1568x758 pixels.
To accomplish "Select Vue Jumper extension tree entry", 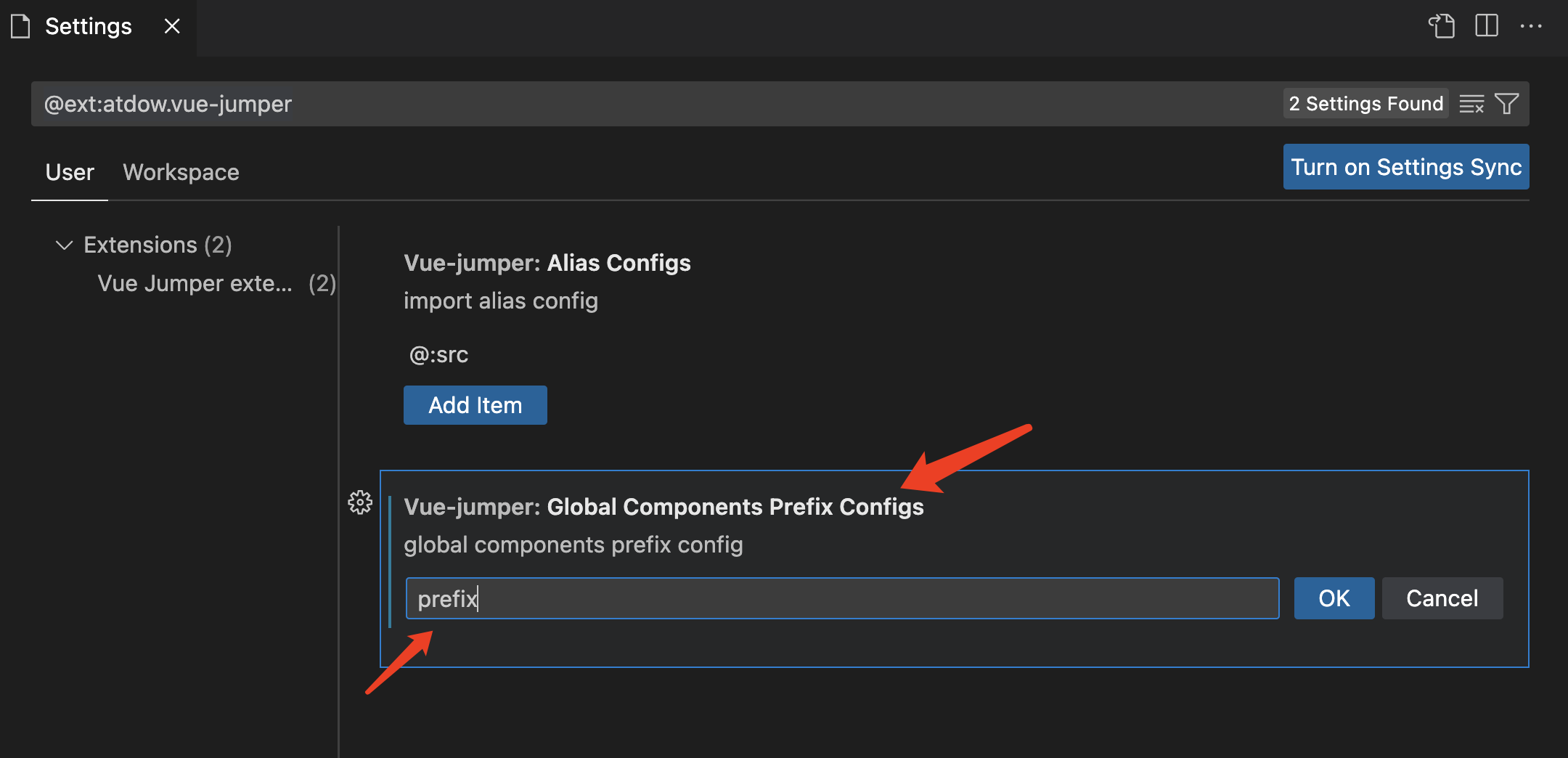I will [216, 283].
